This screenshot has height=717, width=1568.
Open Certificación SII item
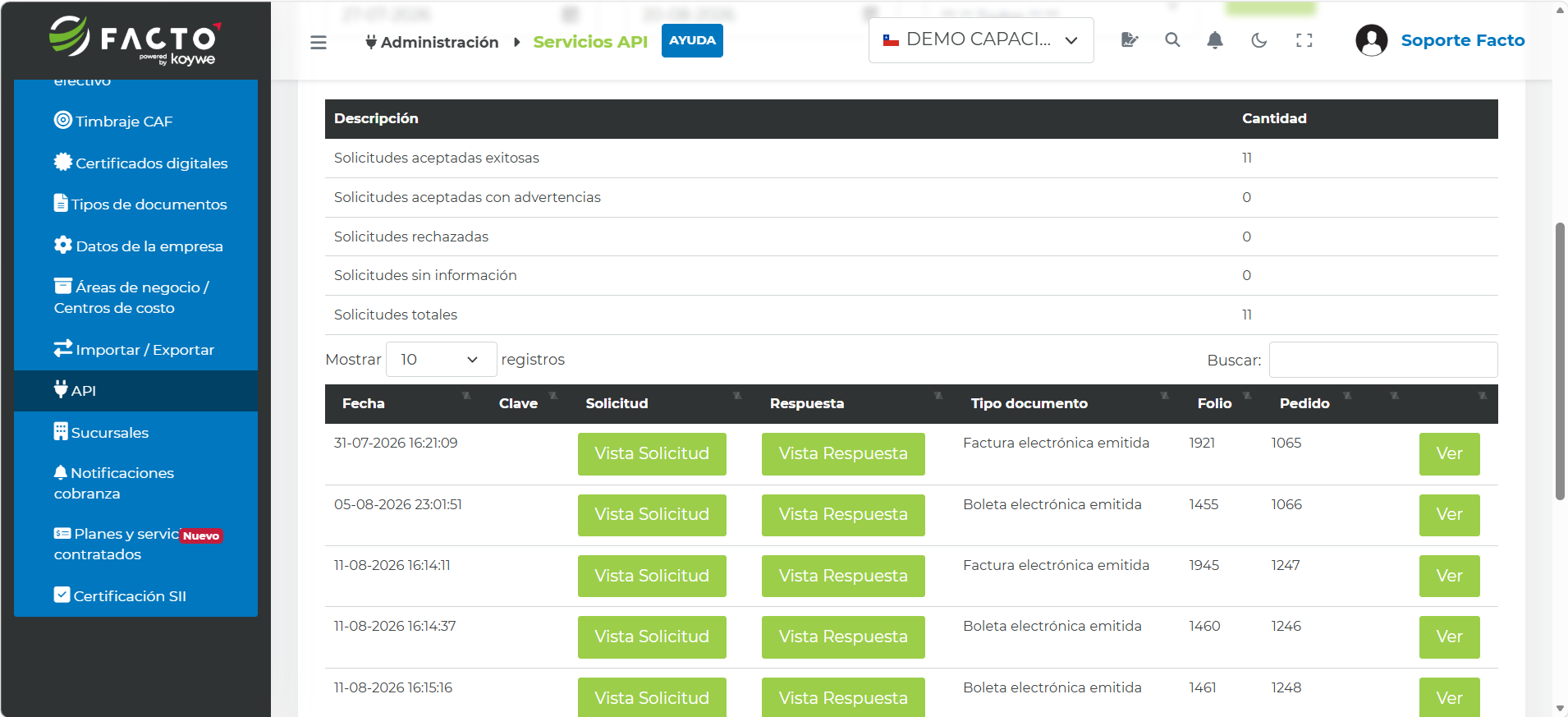135,596
